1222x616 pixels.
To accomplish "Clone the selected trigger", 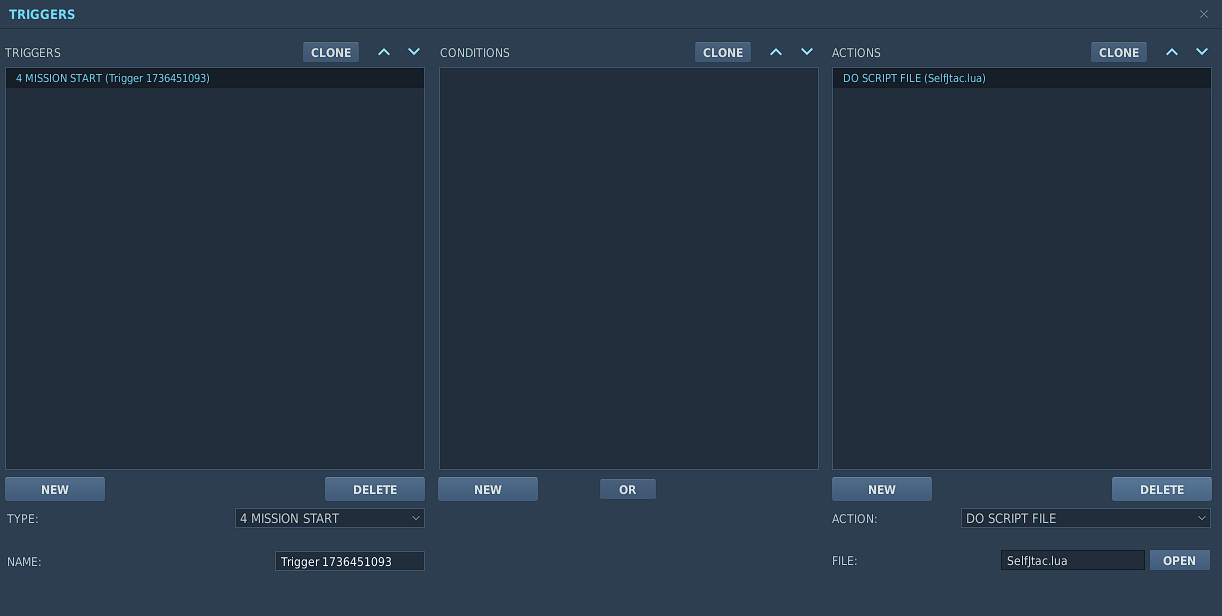I will tap(331, 53).
